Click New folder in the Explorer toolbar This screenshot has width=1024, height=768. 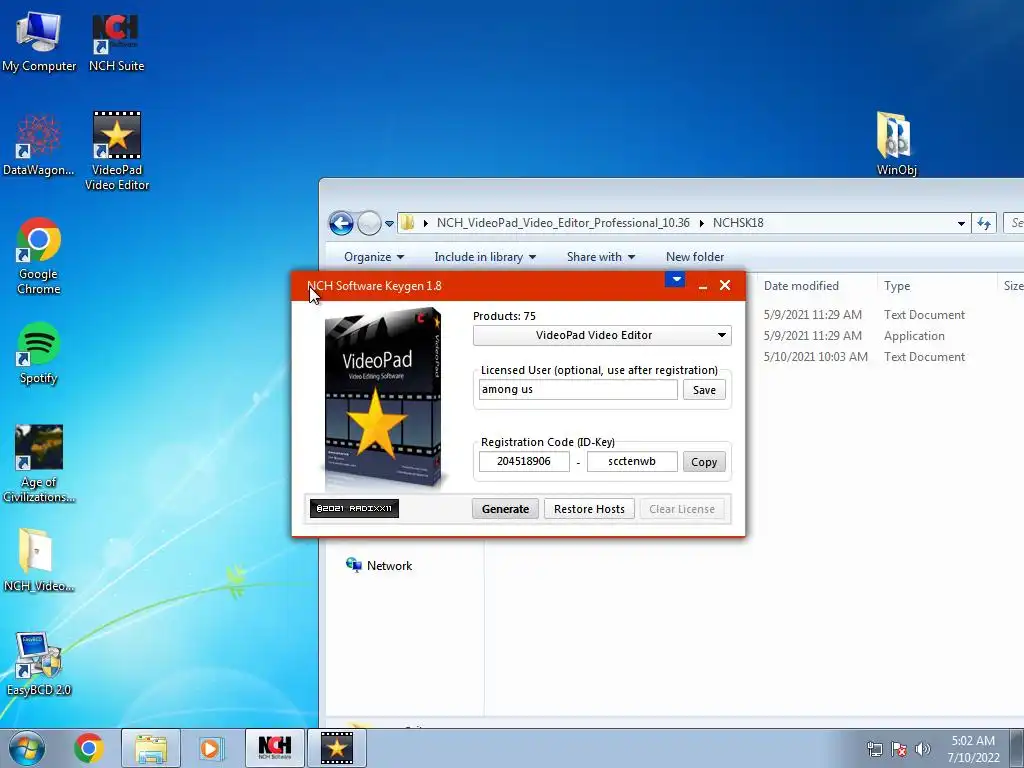(x=695, y=257)
